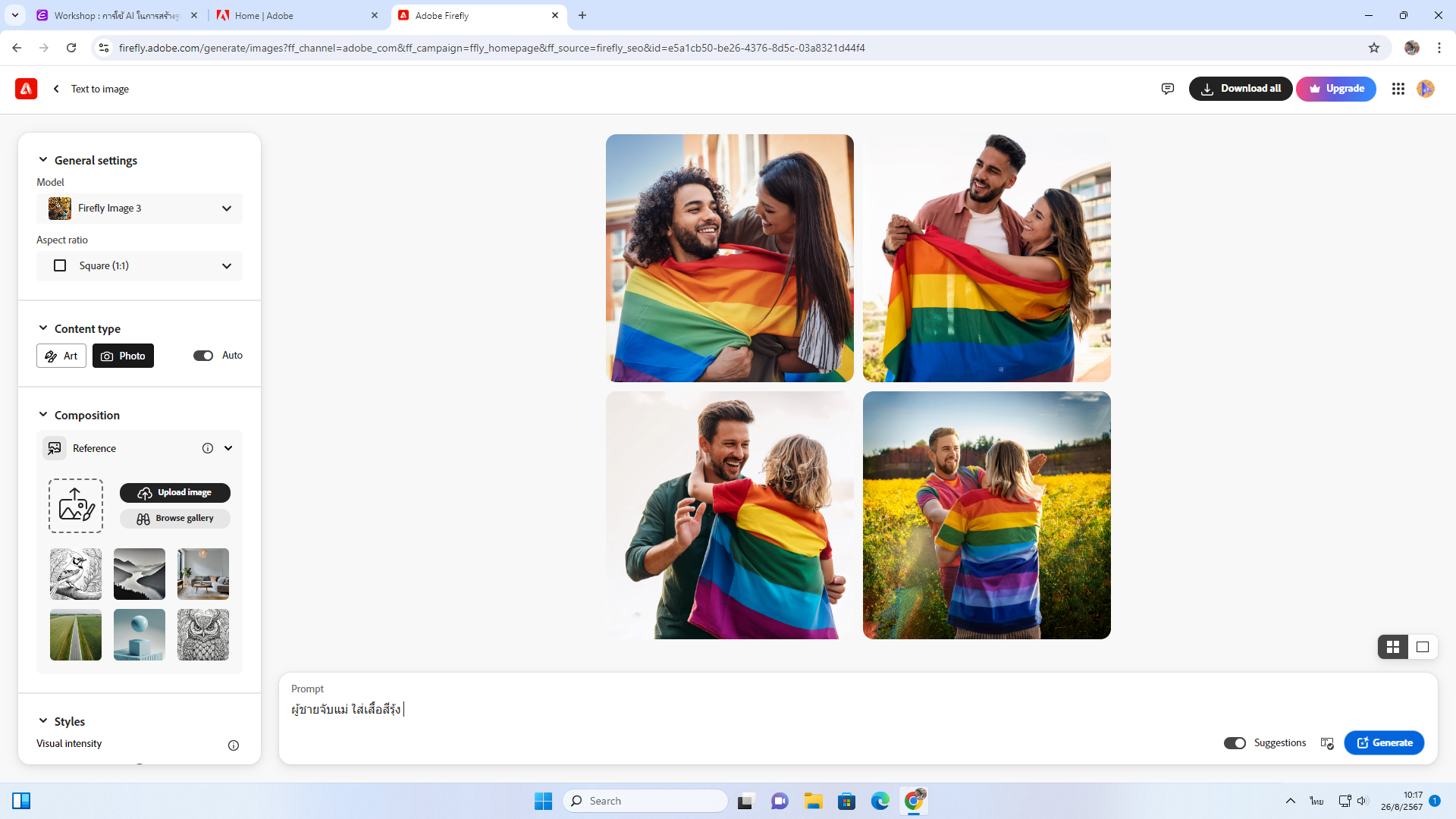This screenshot has width=1456, height=819.
Task: Open the Adobe apps grid menu
Action: pyautogui.click(x=1398, y=89)
